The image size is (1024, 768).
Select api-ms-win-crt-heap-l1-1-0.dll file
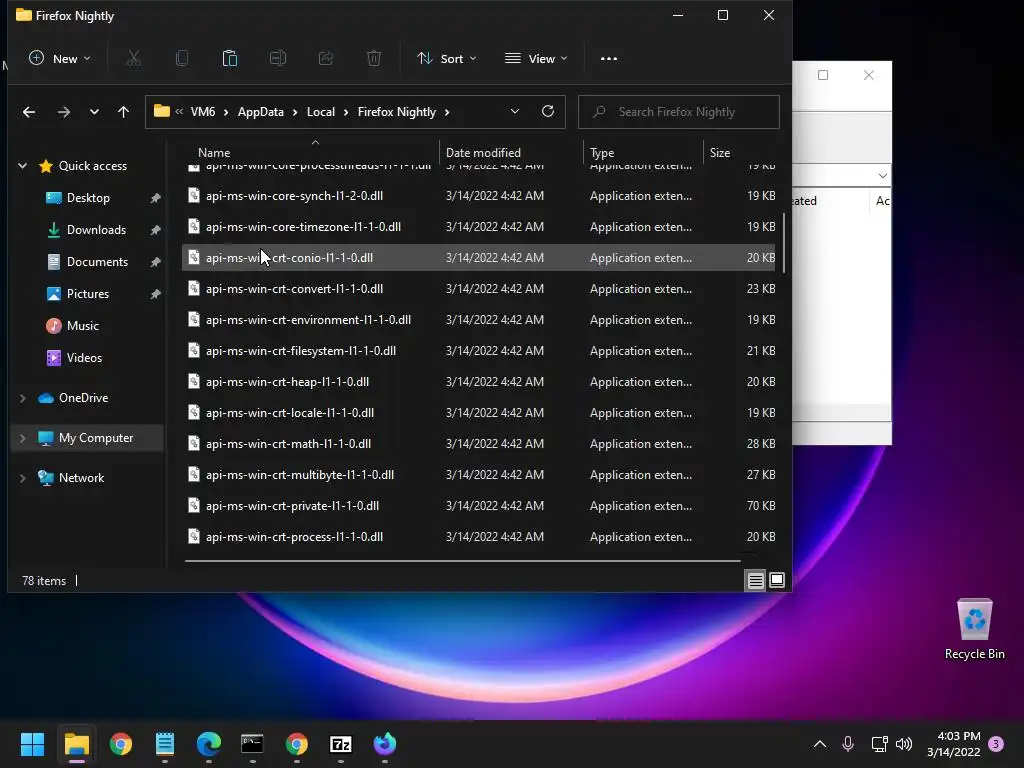478,381
